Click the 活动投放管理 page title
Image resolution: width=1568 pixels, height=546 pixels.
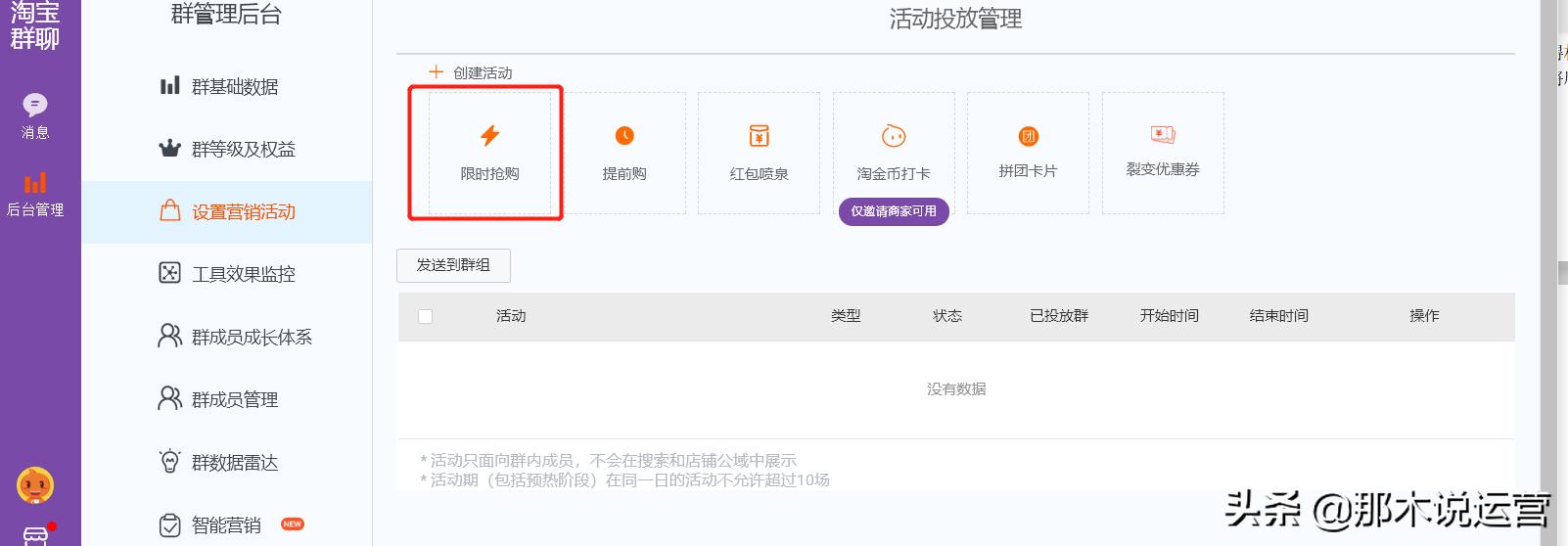tap(955, 19)
